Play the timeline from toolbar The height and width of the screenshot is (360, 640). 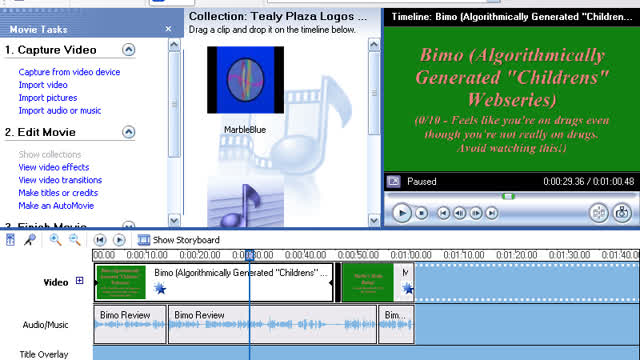119,240
